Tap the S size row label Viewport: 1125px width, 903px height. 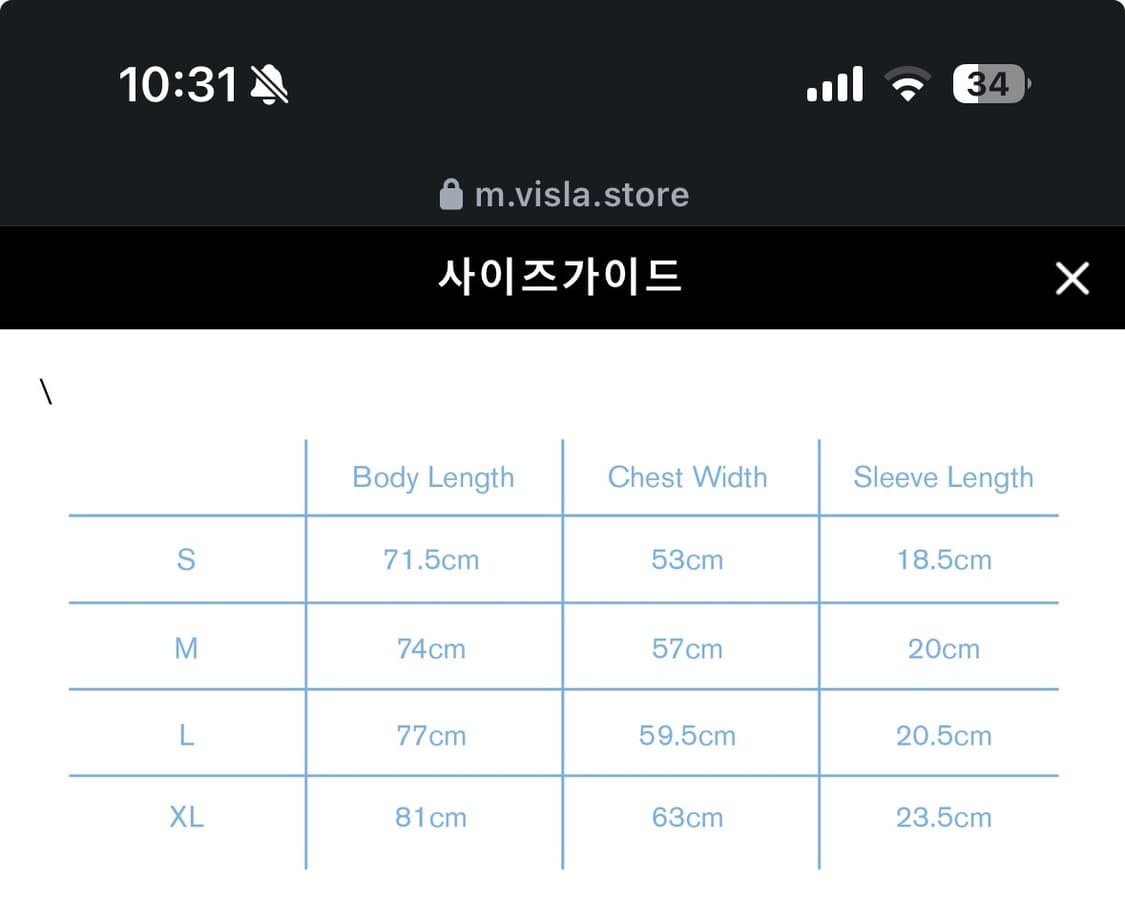[x=186, y=560]
